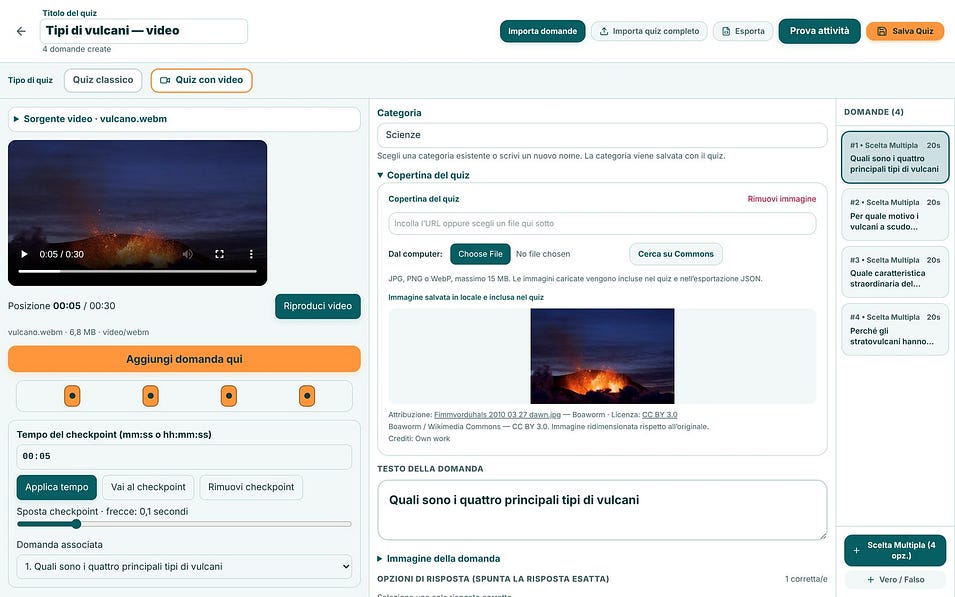The image size is (955, 597).
Task: Click the 'vulcano.webm · 6,8 MB · video/webm' file info
Action: tap(79, 333)
